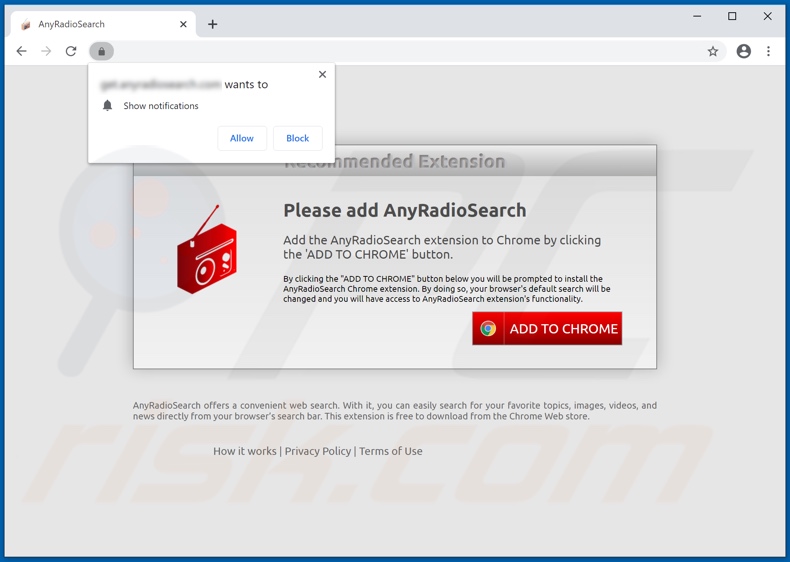The height and width of the screenshot is (562, 790).
Task: Click the 'Show notifications' text
Action: pos(161,106)
